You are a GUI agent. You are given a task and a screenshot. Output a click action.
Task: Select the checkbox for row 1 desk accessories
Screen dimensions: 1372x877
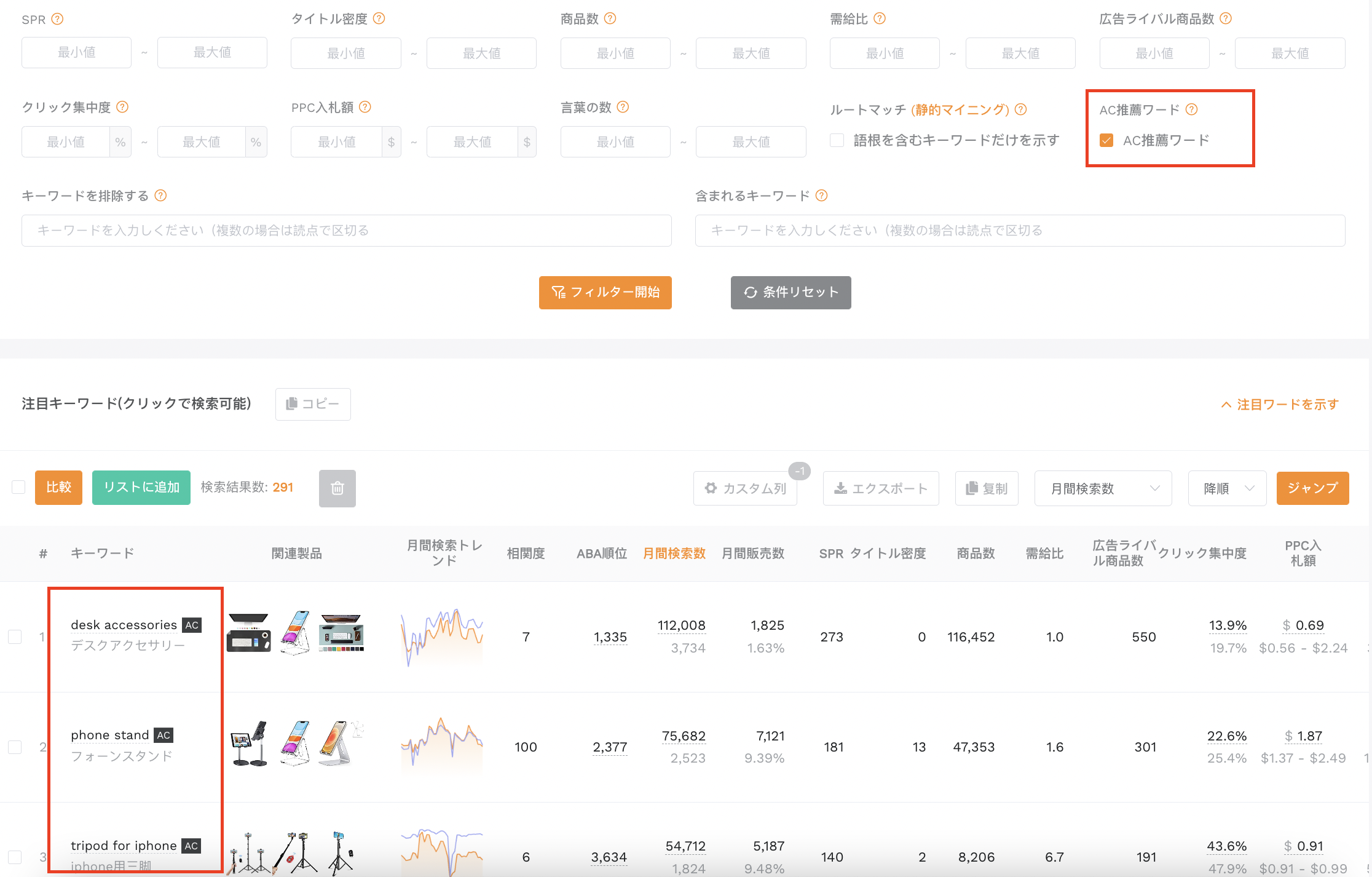[x=15, y=637]
